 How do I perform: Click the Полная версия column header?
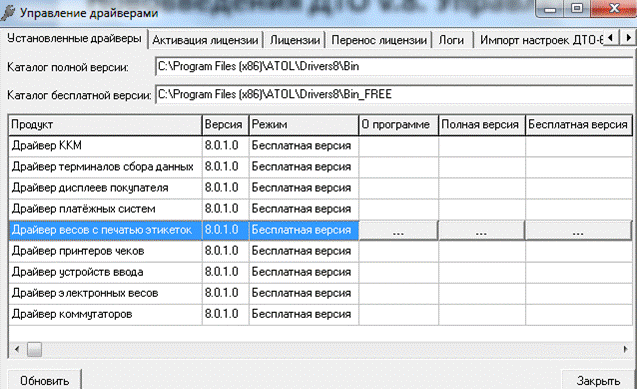pos(482,125)
